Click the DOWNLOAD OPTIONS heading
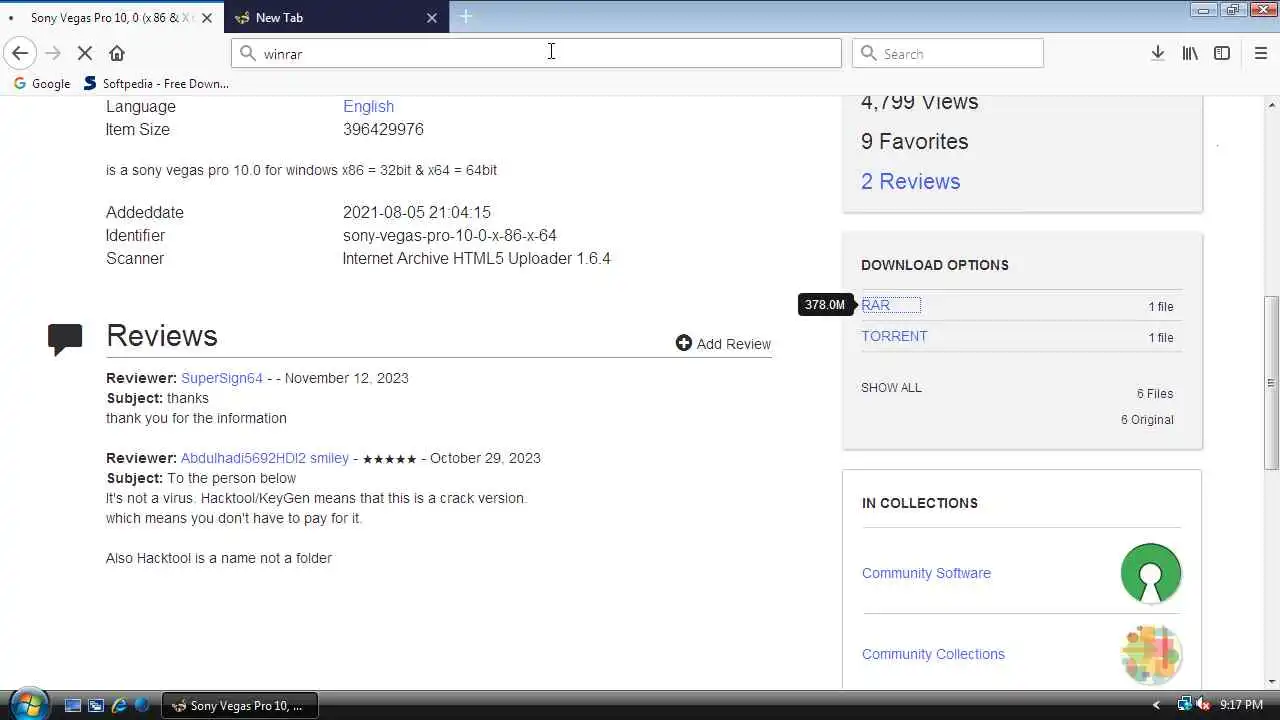This screenshot has width=1280, height=720. (x=935, y=265)
